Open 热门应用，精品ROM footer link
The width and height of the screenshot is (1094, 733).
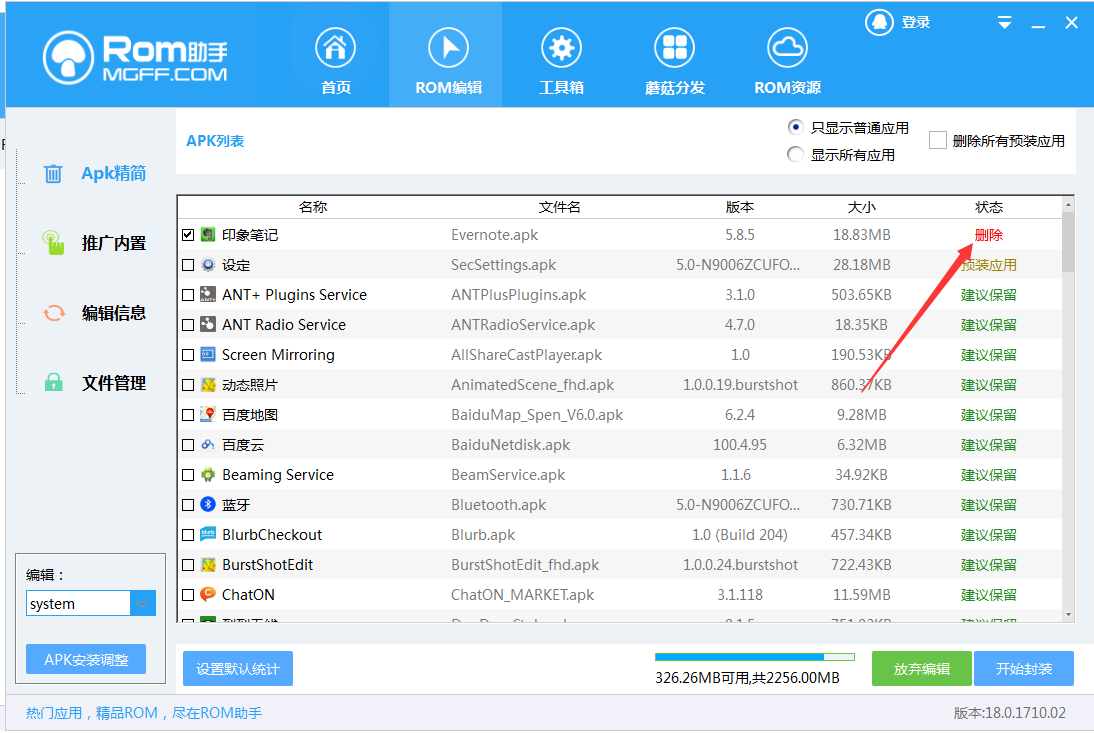[x=144, y=713]
